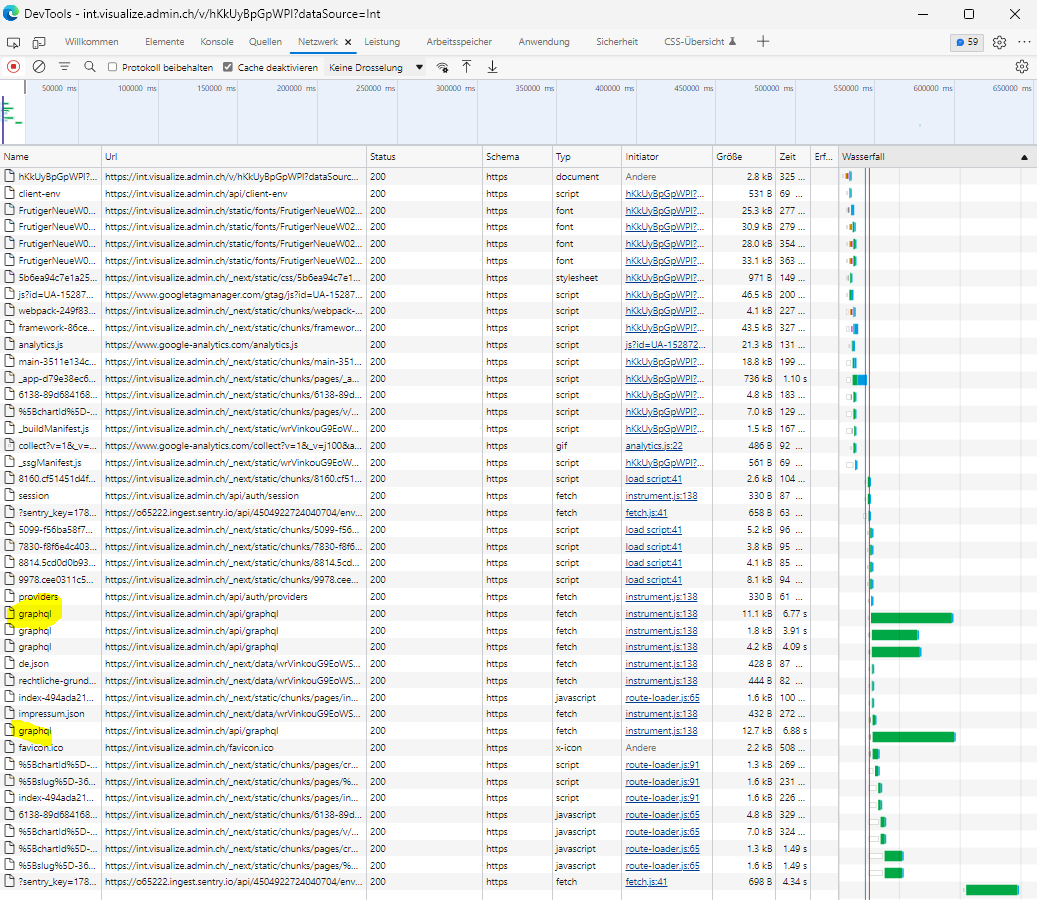Screen dimensions: 1037x900
Task: Click the network conditions wifi-gear icon
Action: pos(443,67)
